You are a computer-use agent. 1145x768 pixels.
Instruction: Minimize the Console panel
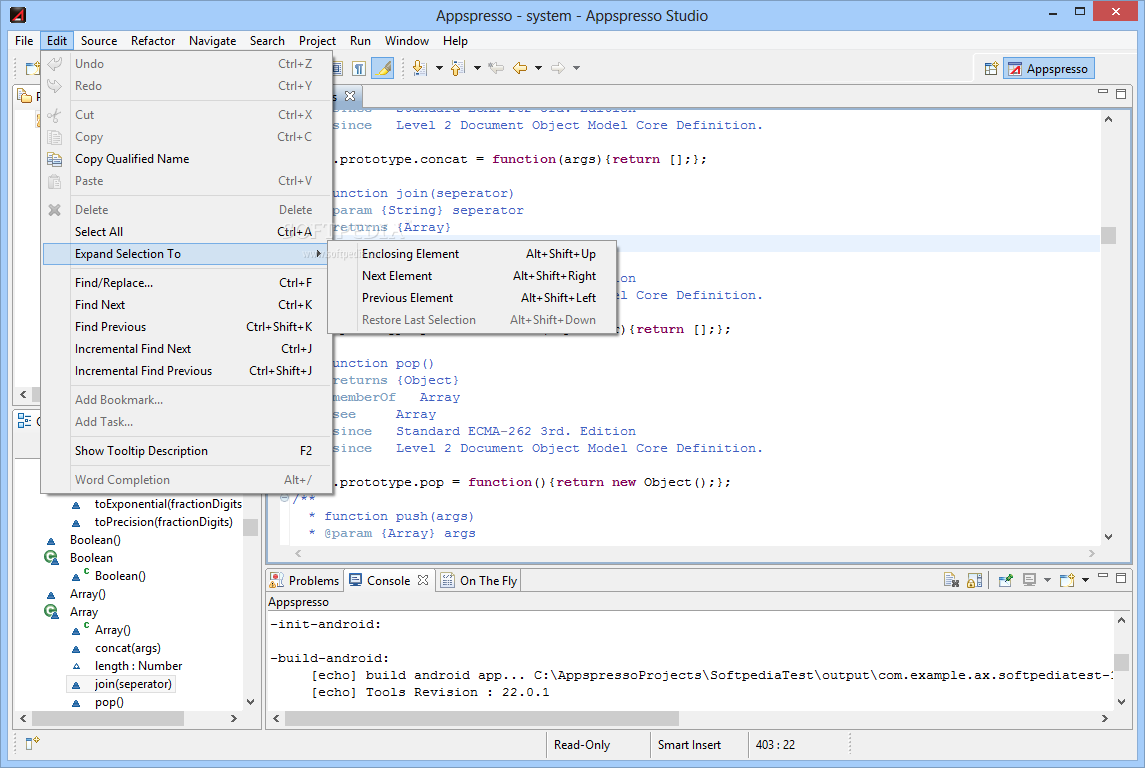point(1103,577)
